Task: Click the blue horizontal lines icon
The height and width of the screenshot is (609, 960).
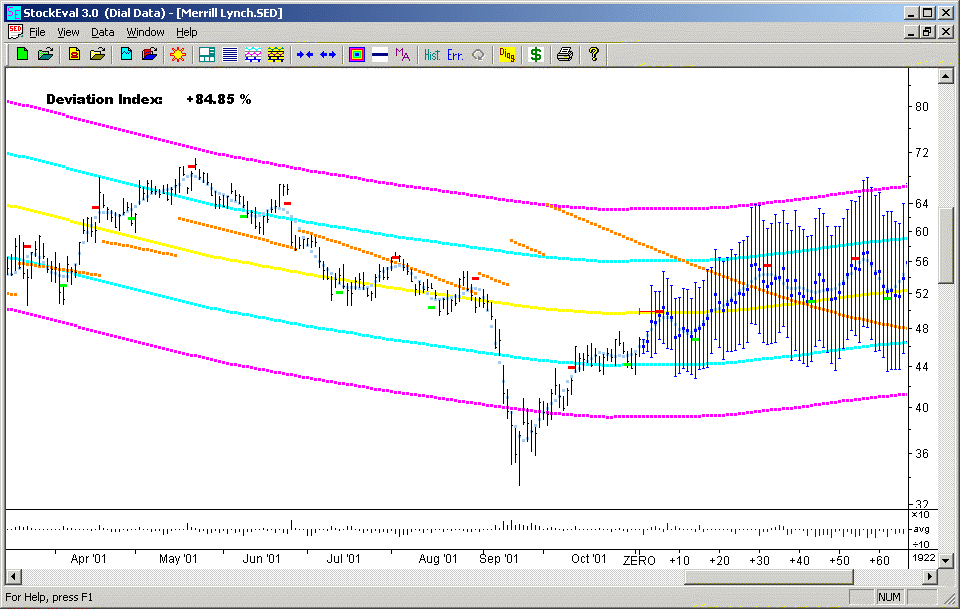Action: click(230, 54)
